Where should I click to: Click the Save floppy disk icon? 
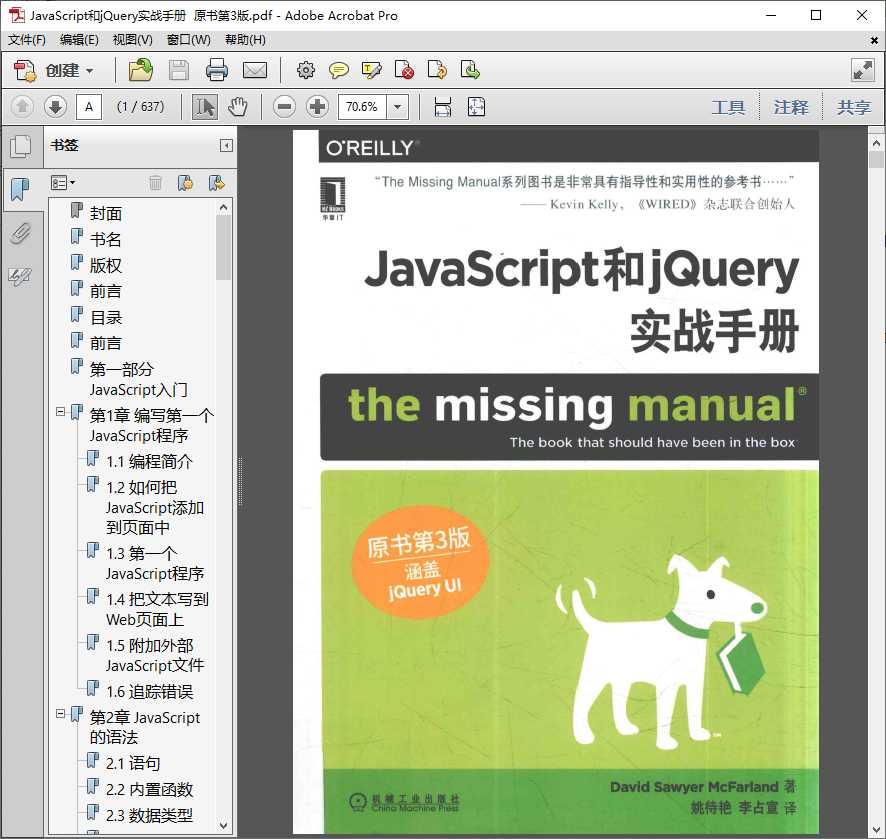179,71
